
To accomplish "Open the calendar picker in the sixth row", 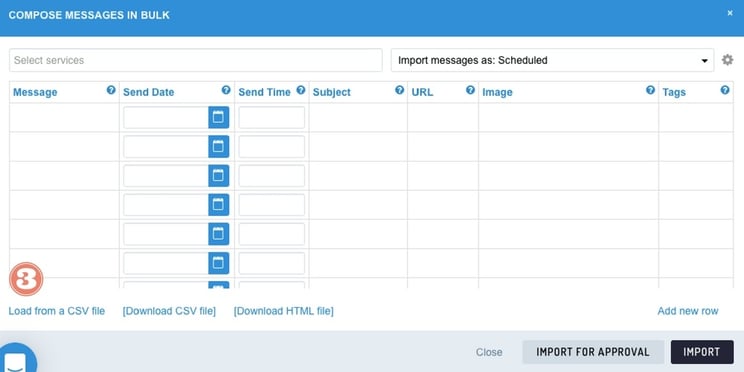I will (218, 263).
